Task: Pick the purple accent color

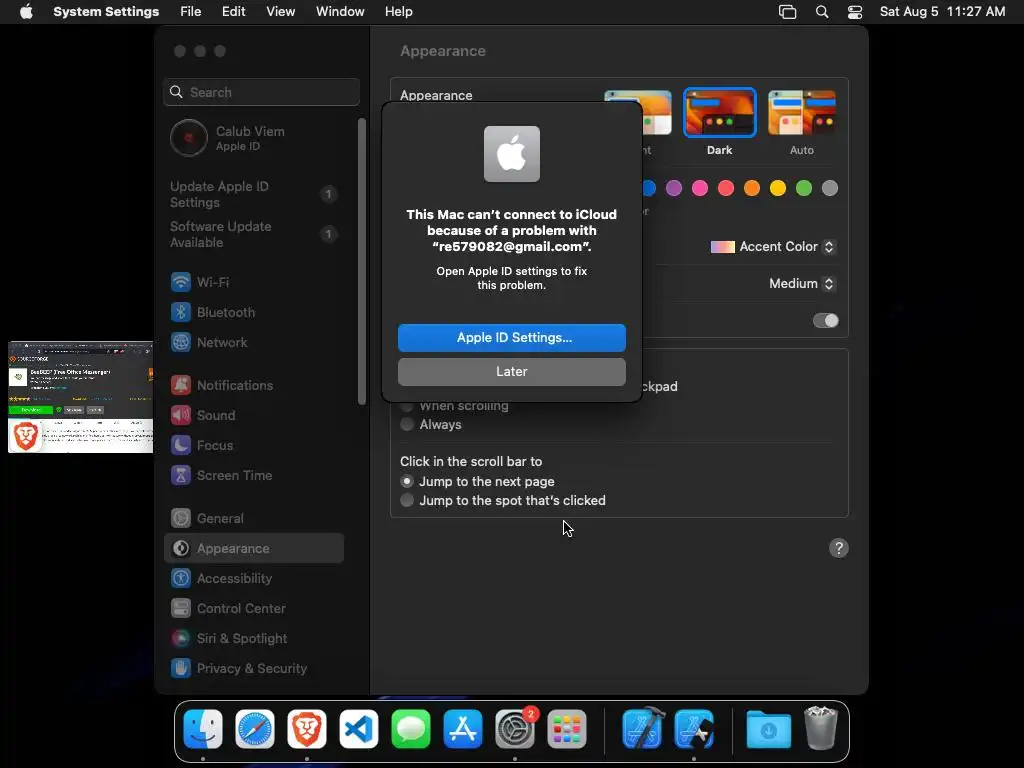Action: [674, 188]
